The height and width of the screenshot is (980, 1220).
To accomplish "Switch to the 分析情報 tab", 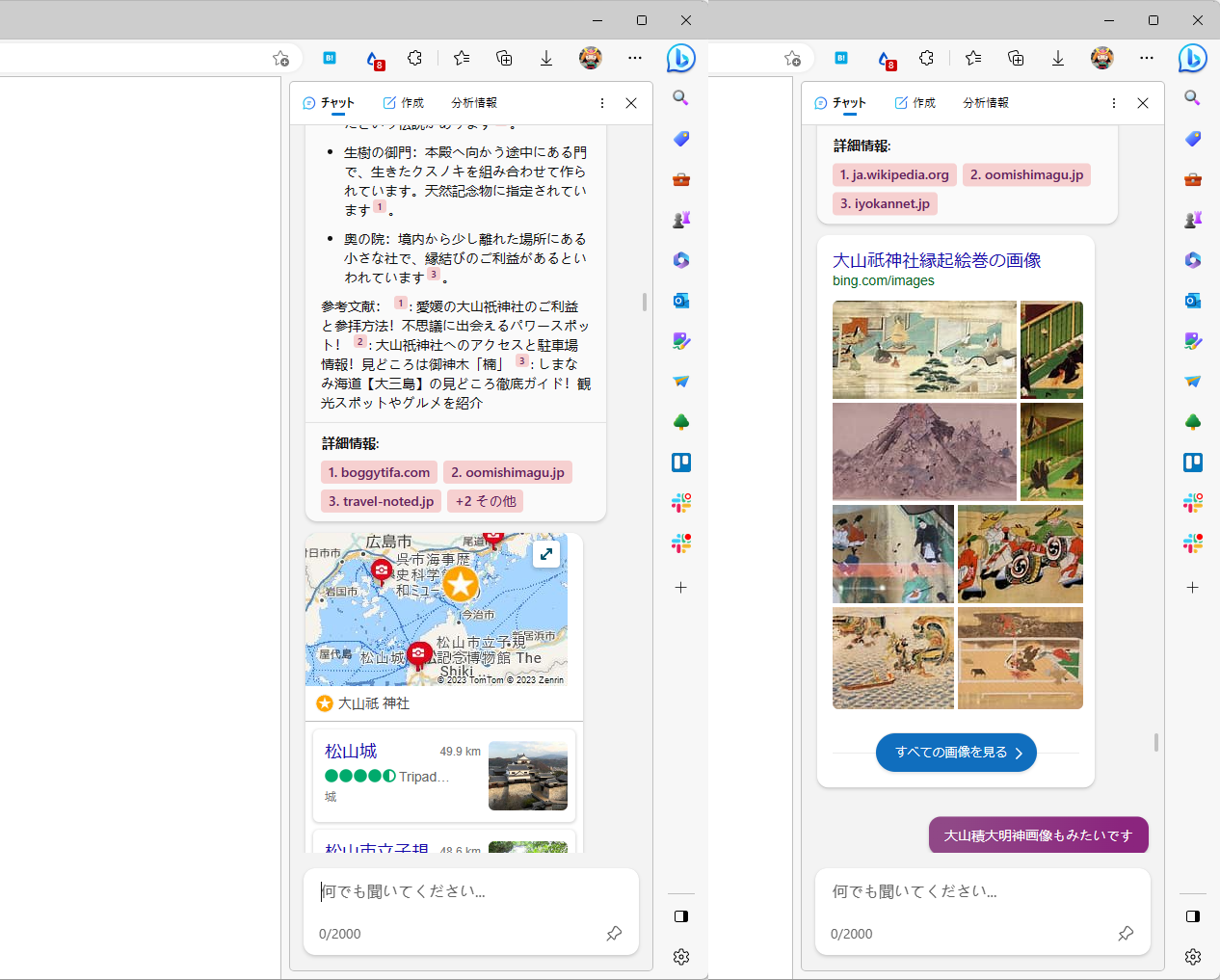I will coord(473,102).
